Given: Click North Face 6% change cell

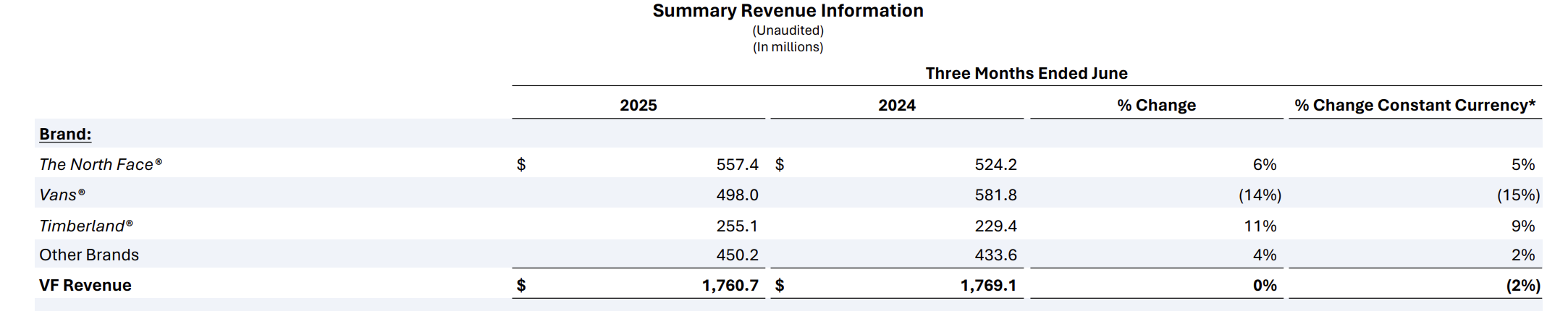Looking at the screenshot, I should tap(1265, 164).
